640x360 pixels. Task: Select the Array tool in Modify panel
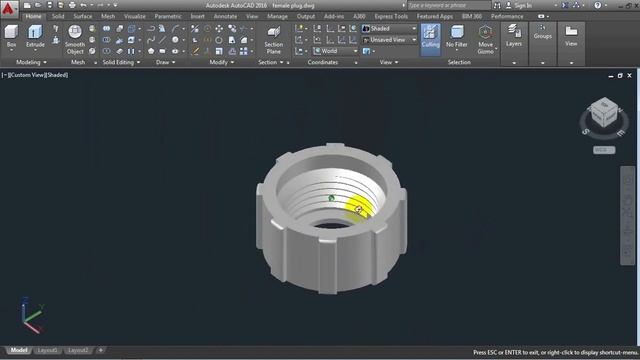click(x=244, y=51)
